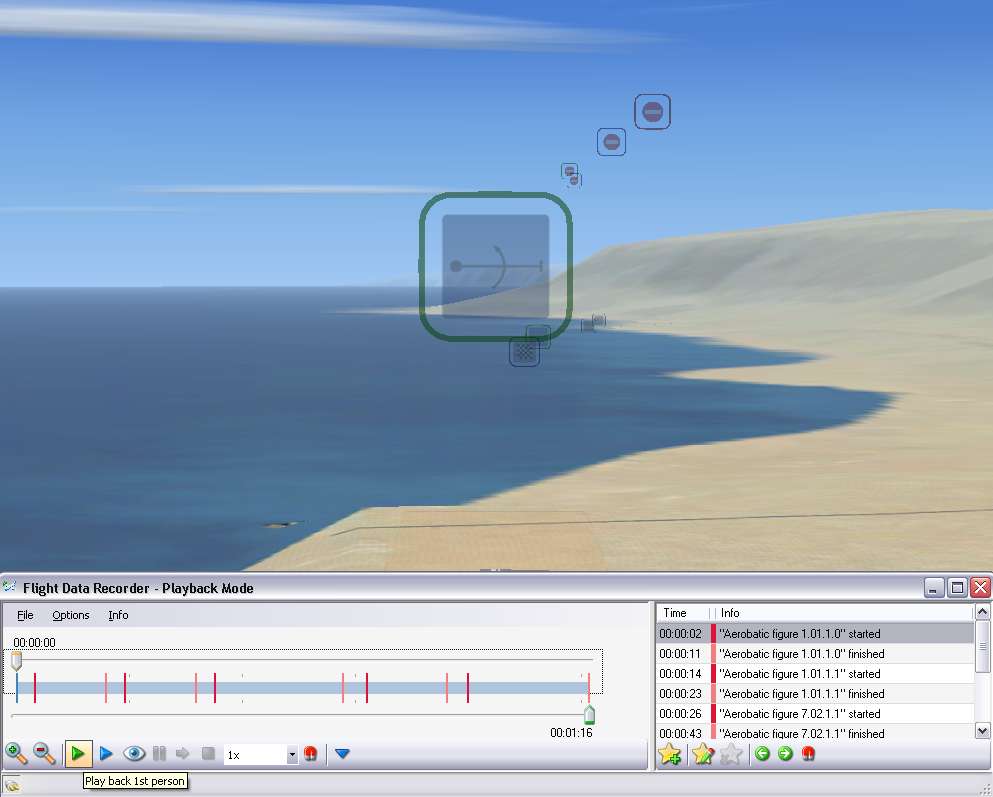Image resolution: width=993 pixels, height=797 pixels.
Task: Click the zoom in timeline icon
Action: click(17, 753)
